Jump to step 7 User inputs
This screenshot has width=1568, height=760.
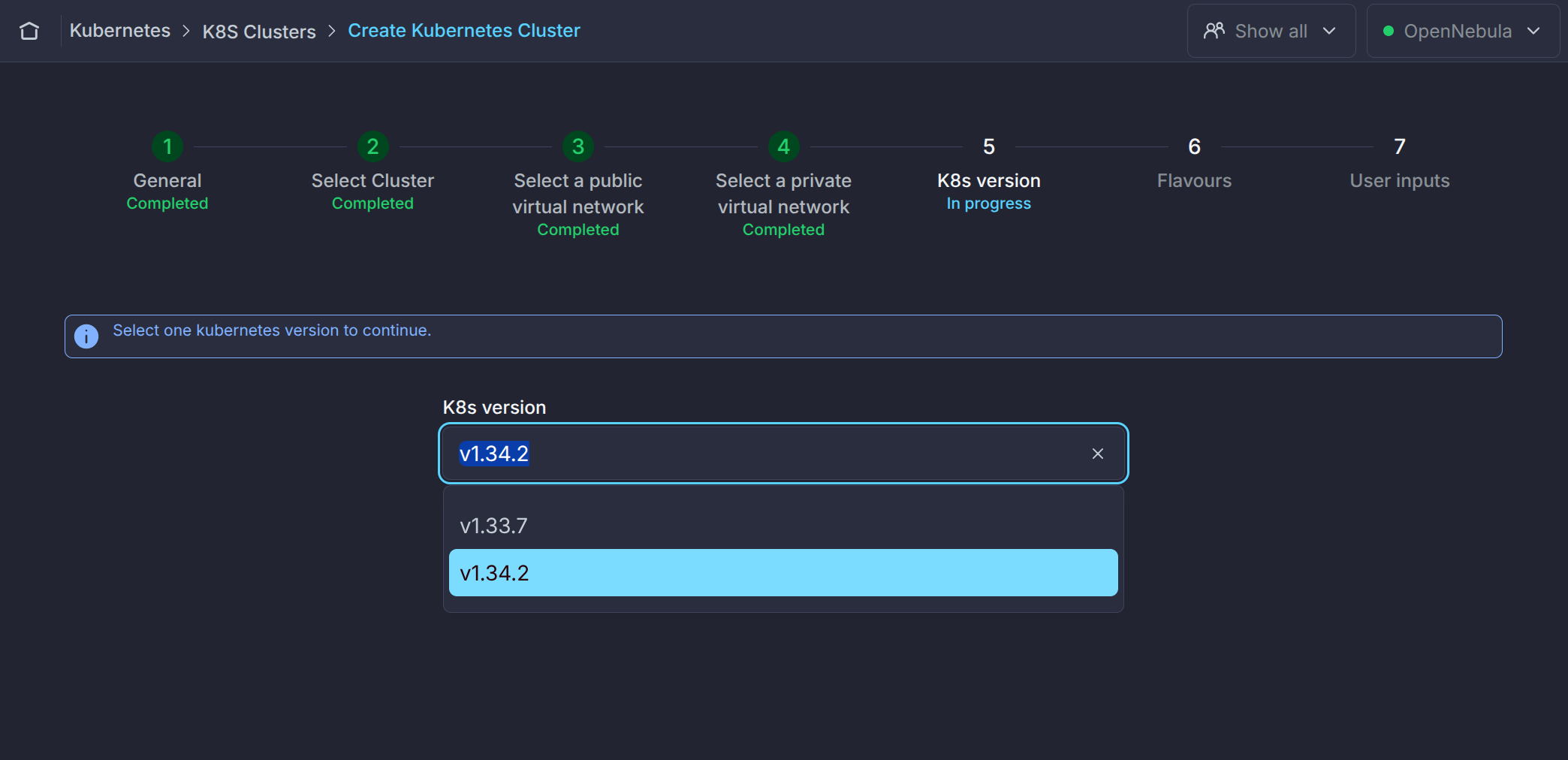pos(1400,146)
